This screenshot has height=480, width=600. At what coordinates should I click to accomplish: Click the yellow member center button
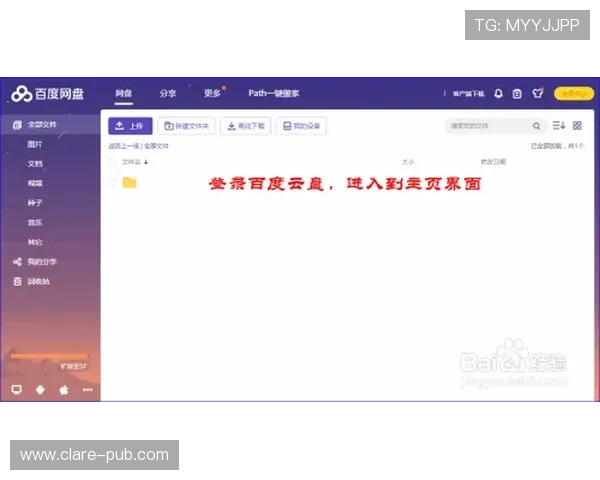[574, 94]
